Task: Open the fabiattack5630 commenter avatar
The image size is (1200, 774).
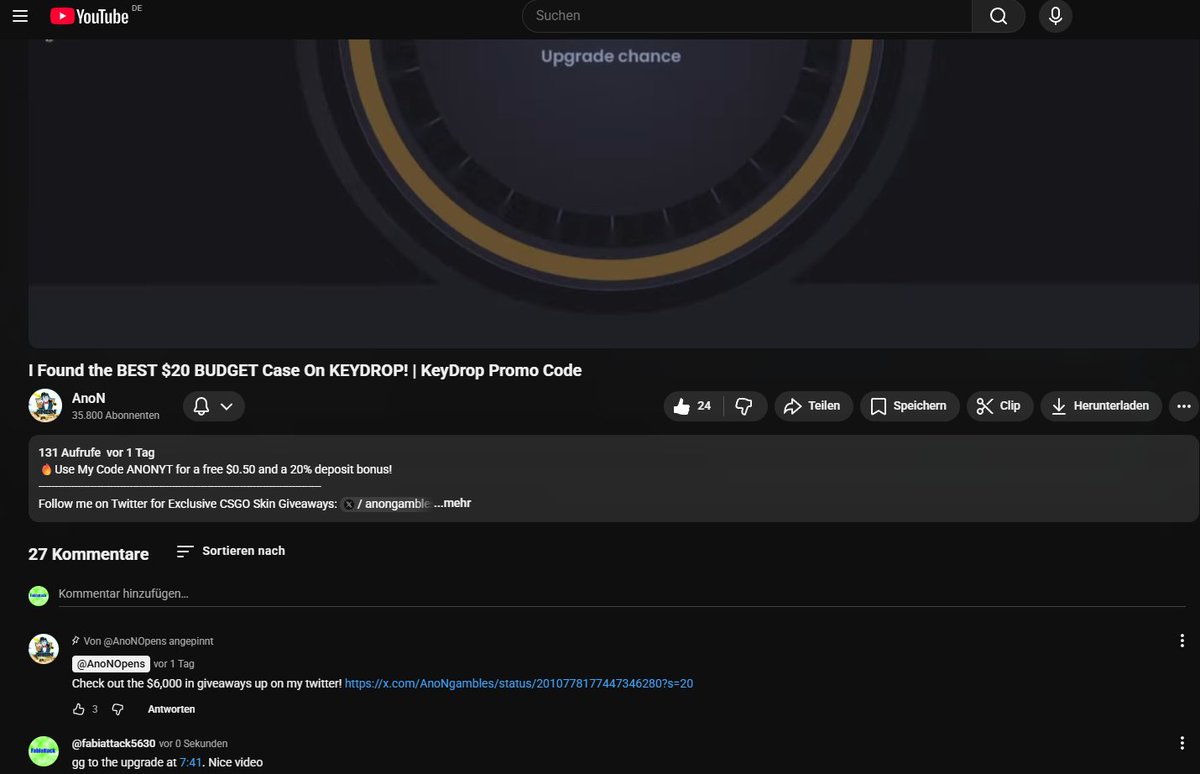Action: coord(44,750)
